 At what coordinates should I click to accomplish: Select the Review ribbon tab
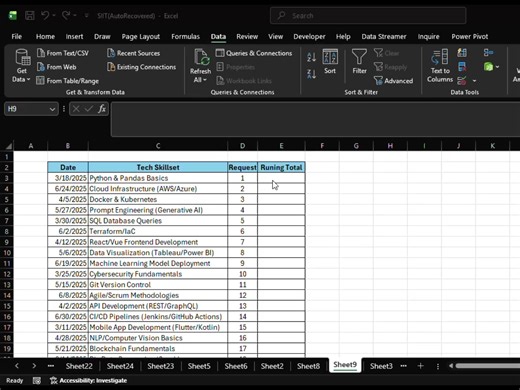(247, 37)
